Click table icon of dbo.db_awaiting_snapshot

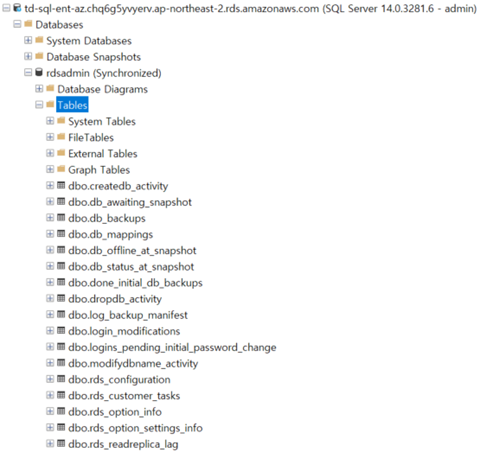click(x=61, y=201)
